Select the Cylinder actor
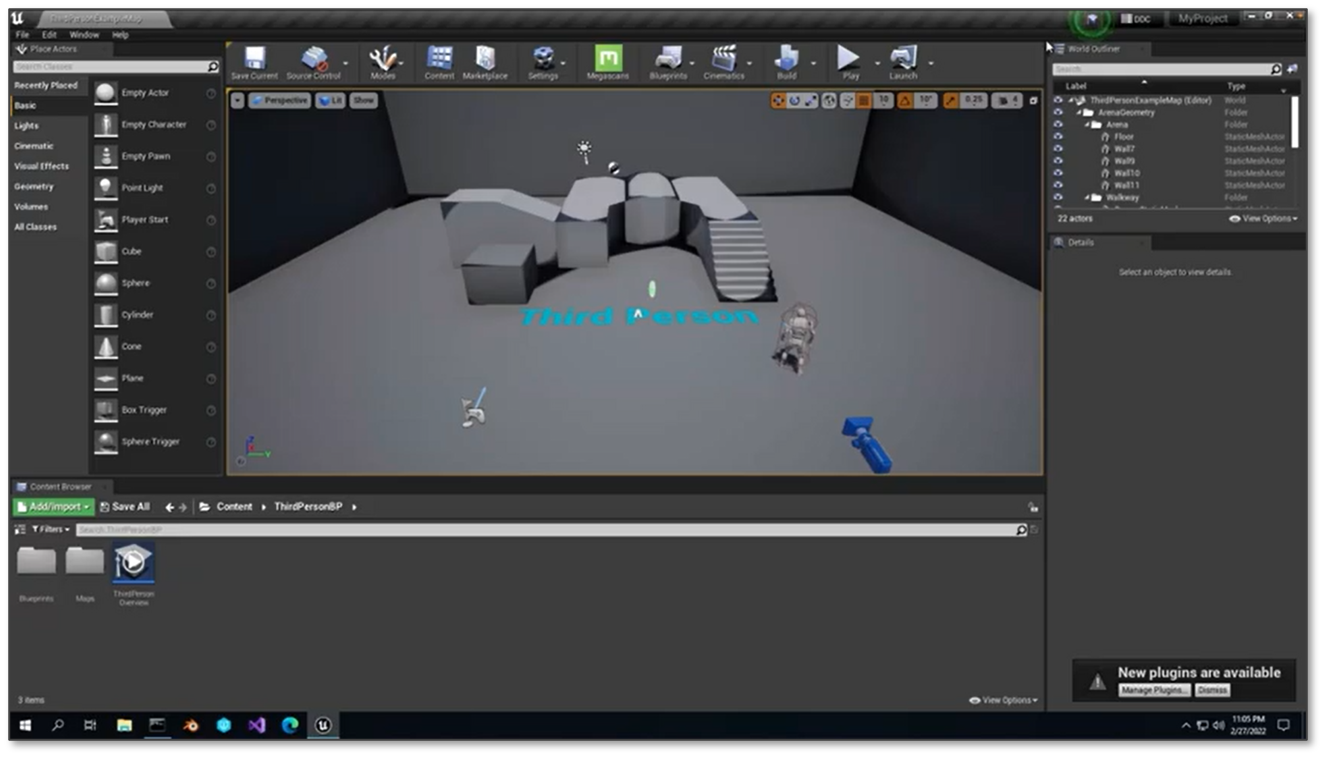 pyautogui.click(x=155, y=315)
